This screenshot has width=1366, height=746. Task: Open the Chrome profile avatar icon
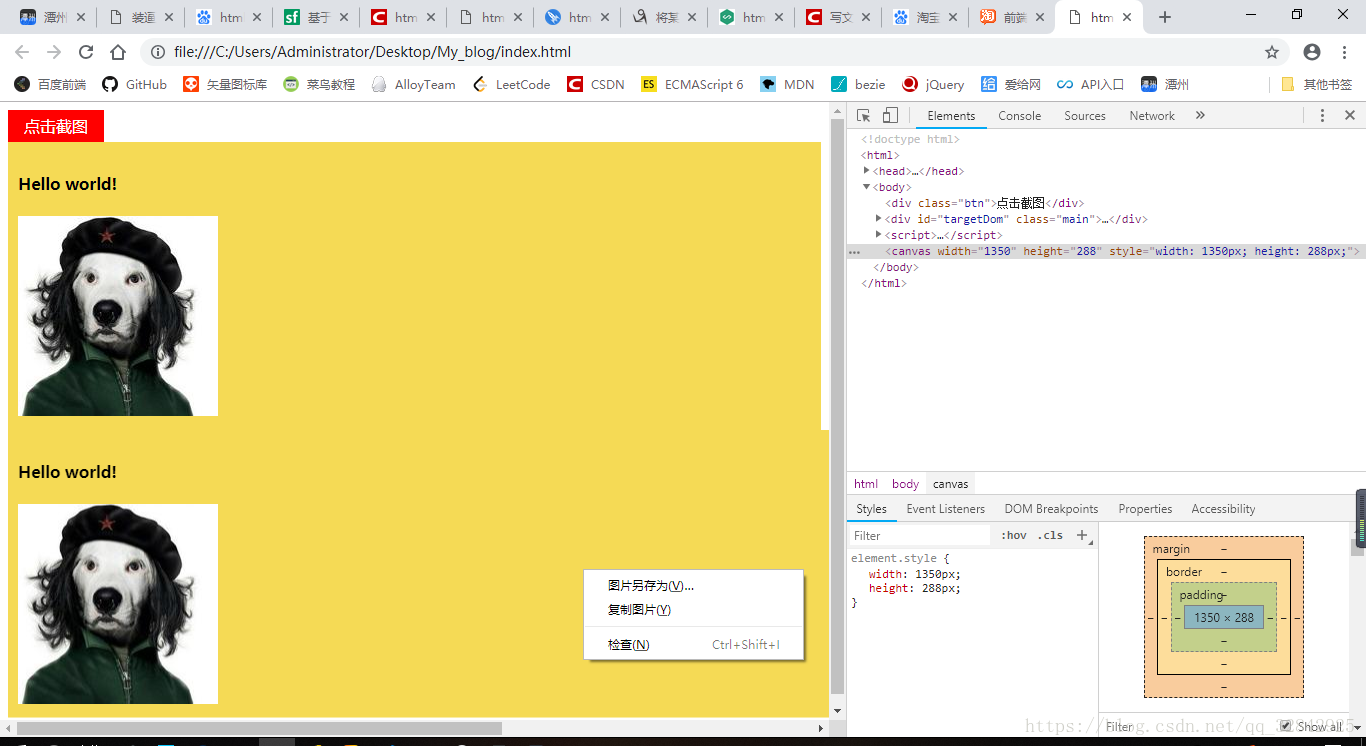pyautogui.click(x=1312, y=52)
